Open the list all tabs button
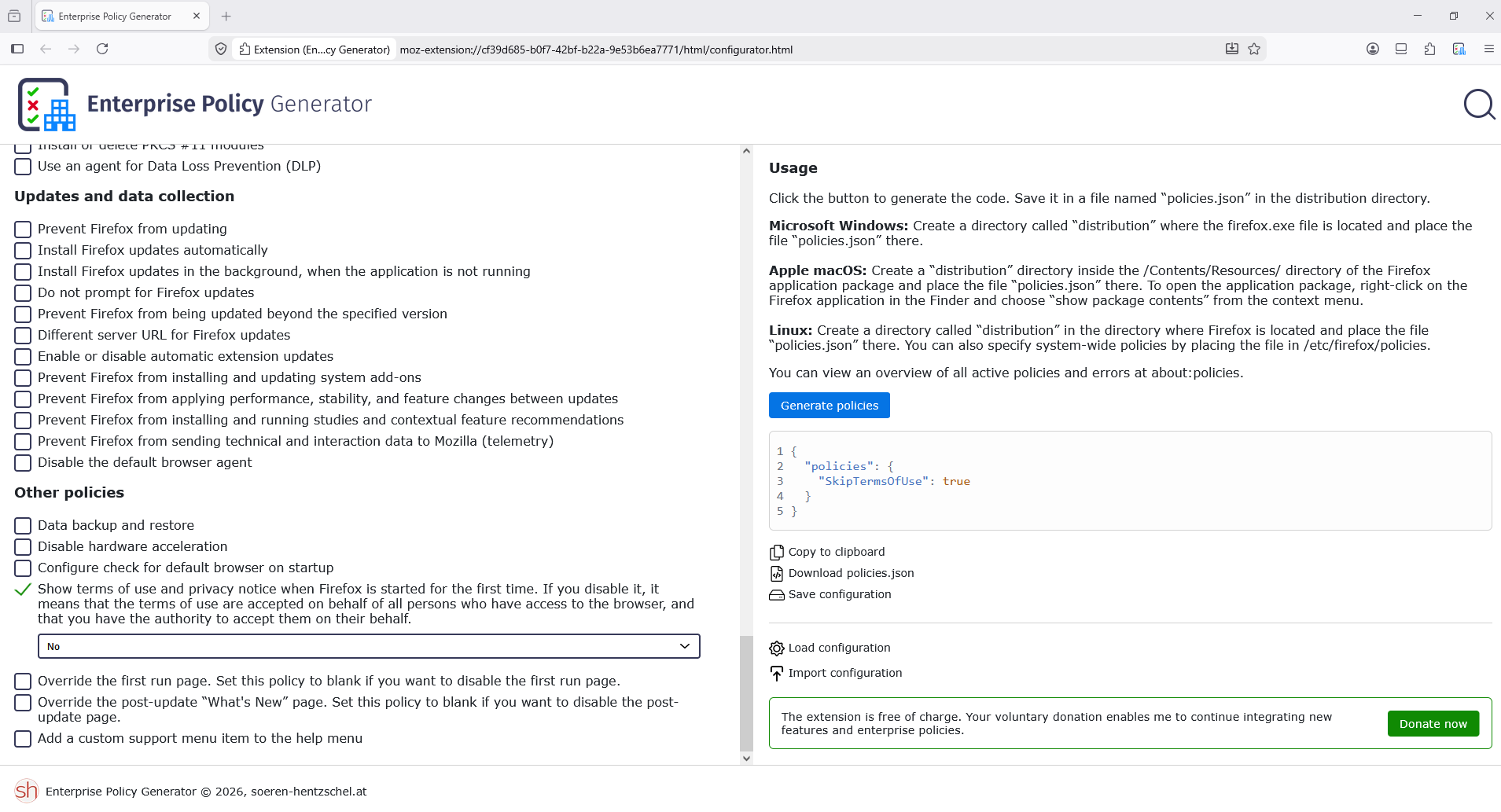1501x812 pixels. click(14, 16)
